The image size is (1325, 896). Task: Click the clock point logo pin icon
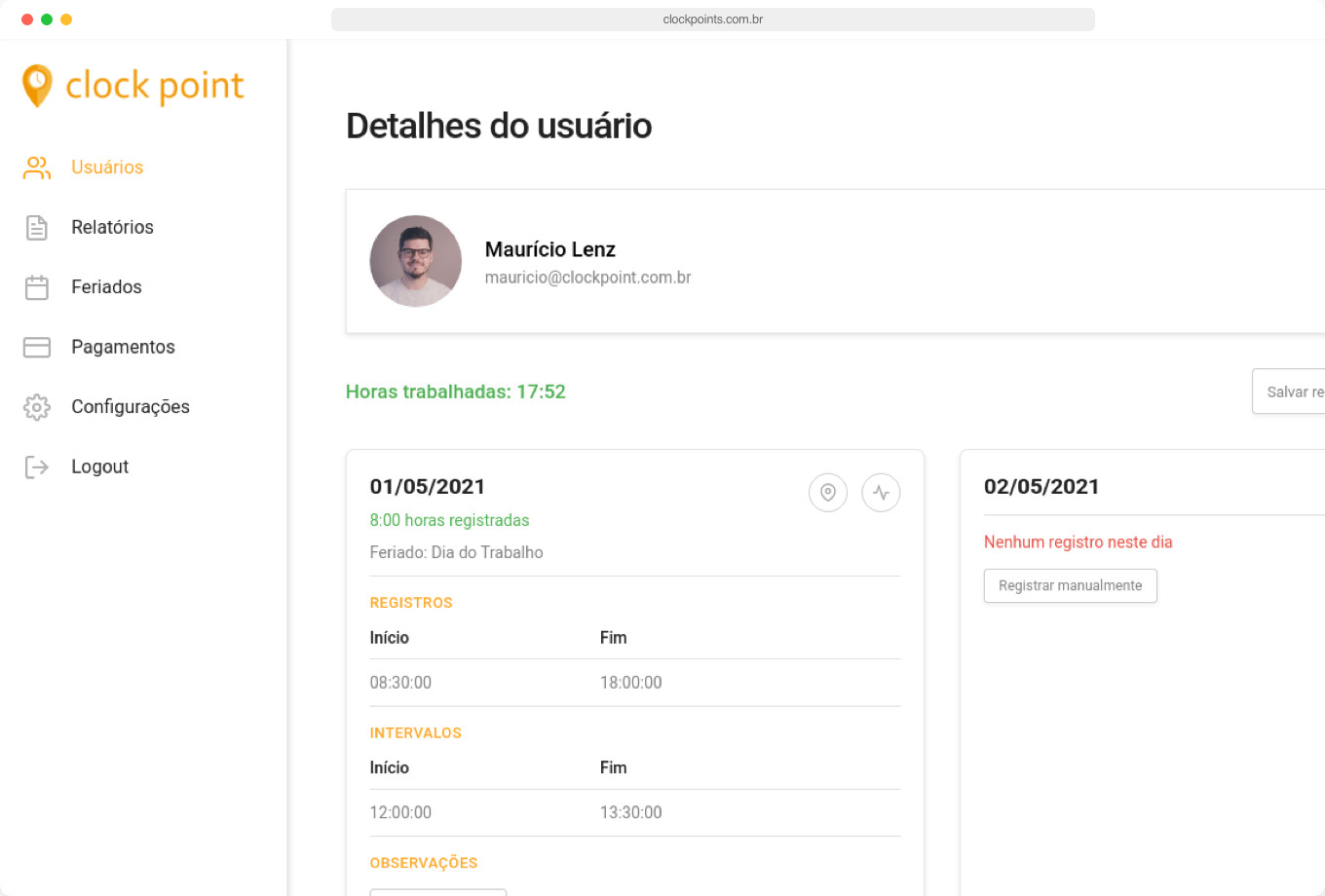click(x=37, y=86)
